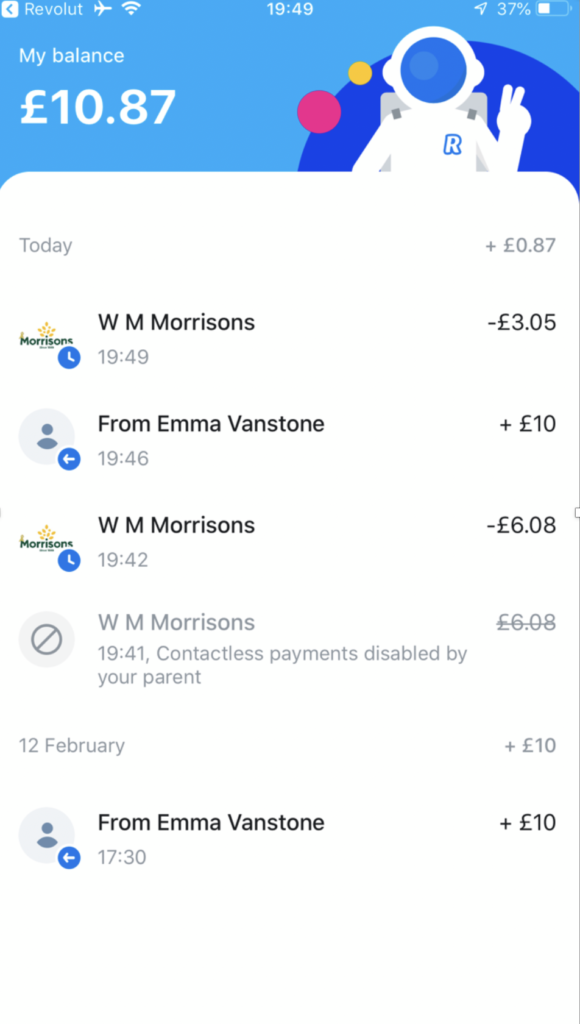
Task: Tap the Morrisons logo on the 19:49 transaction
Action: point(46,336)
